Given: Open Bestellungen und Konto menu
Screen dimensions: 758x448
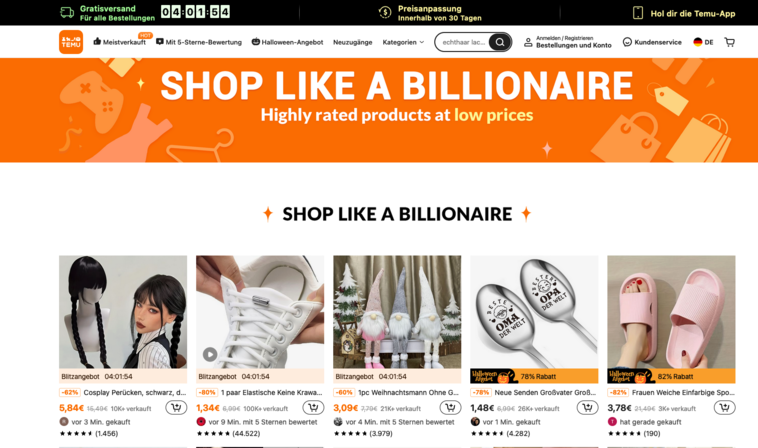Looking at the screenshot, I should [x=568, y=42].
